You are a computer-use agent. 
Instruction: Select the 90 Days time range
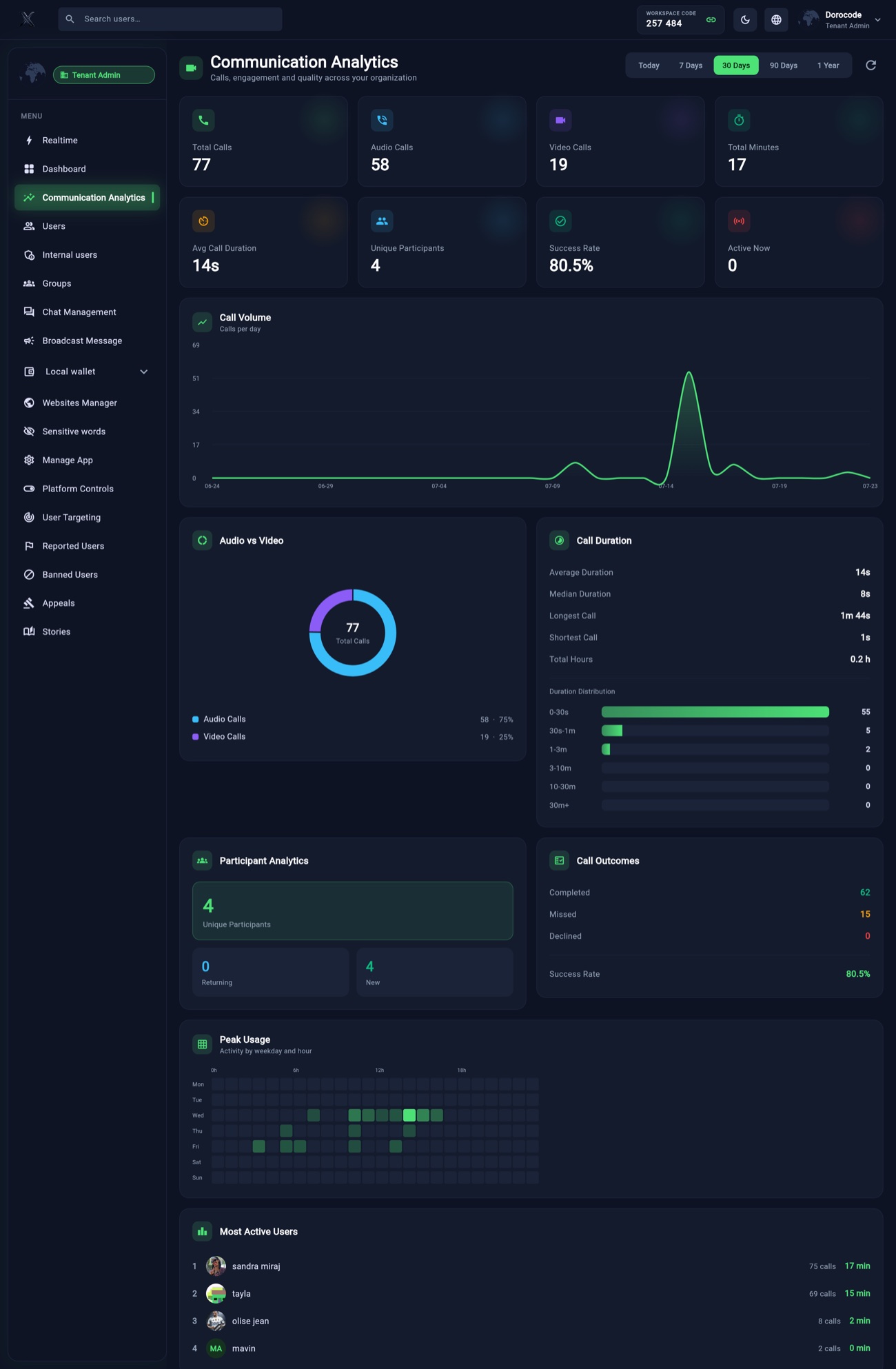784,65
